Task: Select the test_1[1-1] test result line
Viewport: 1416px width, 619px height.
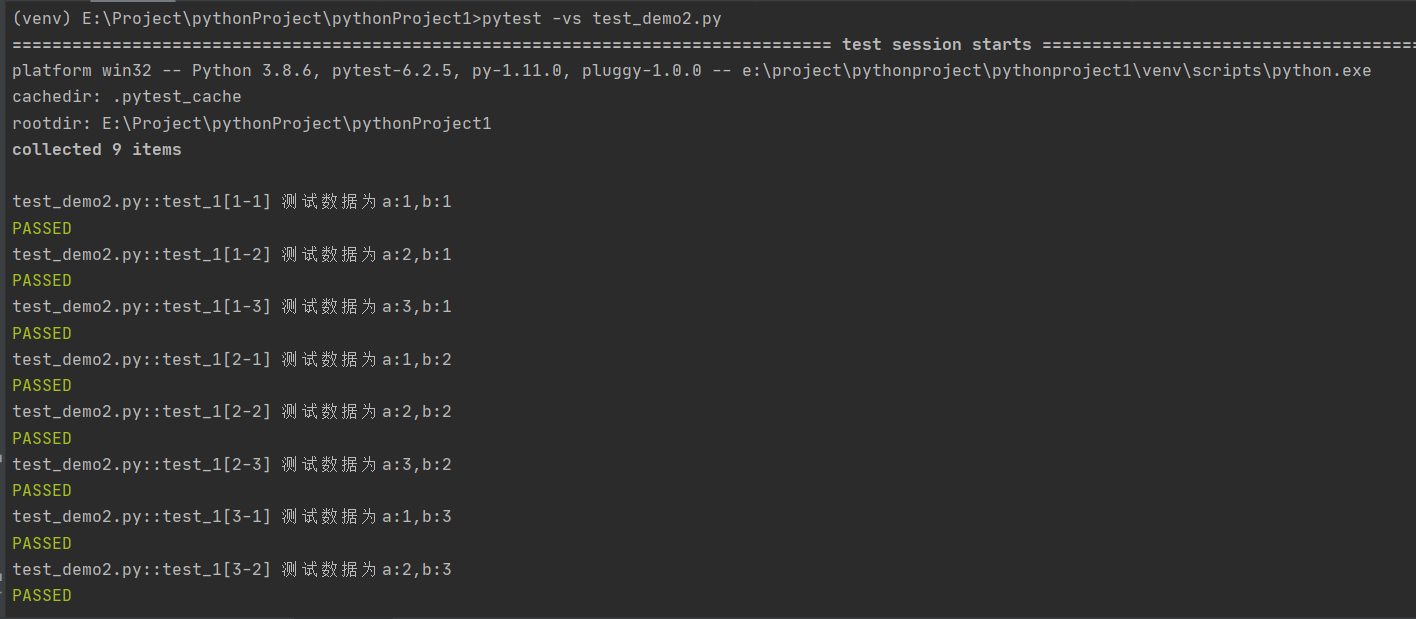Action: [x=232, y=202]
